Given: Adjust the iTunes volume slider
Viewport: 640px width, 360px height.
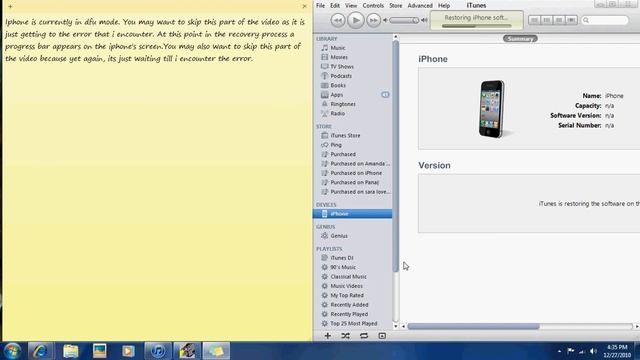Looking at the screenshot, I should [404, 20].
